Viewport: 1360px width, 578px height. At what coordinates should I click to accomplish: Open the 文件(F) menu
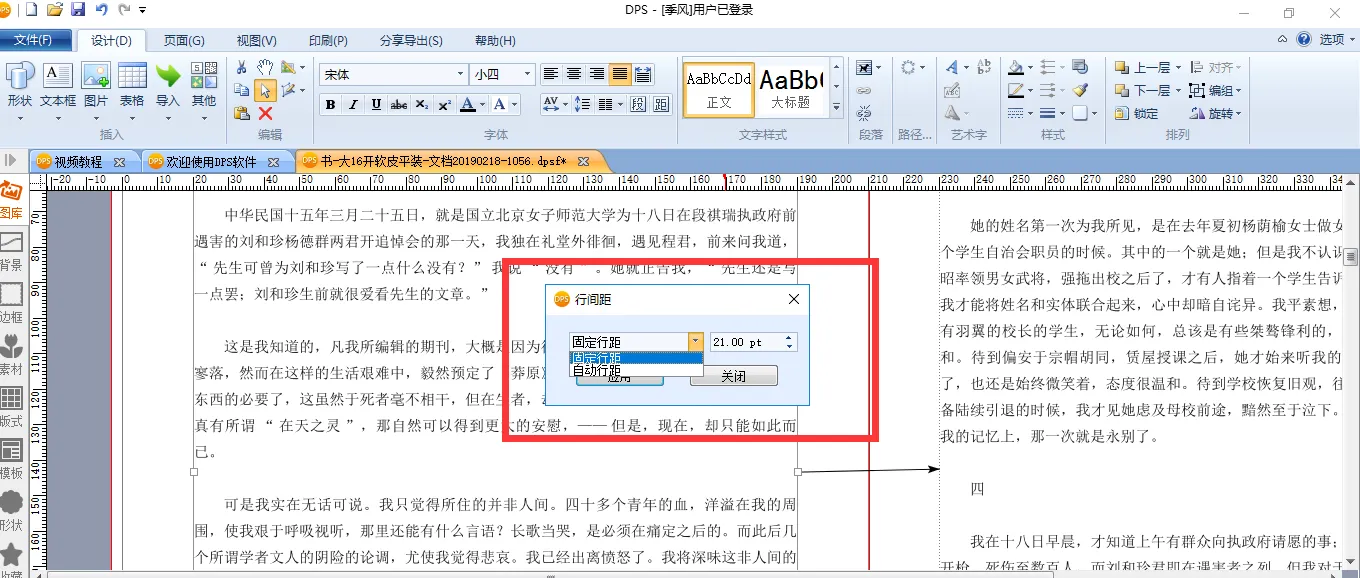coord(36,40)
